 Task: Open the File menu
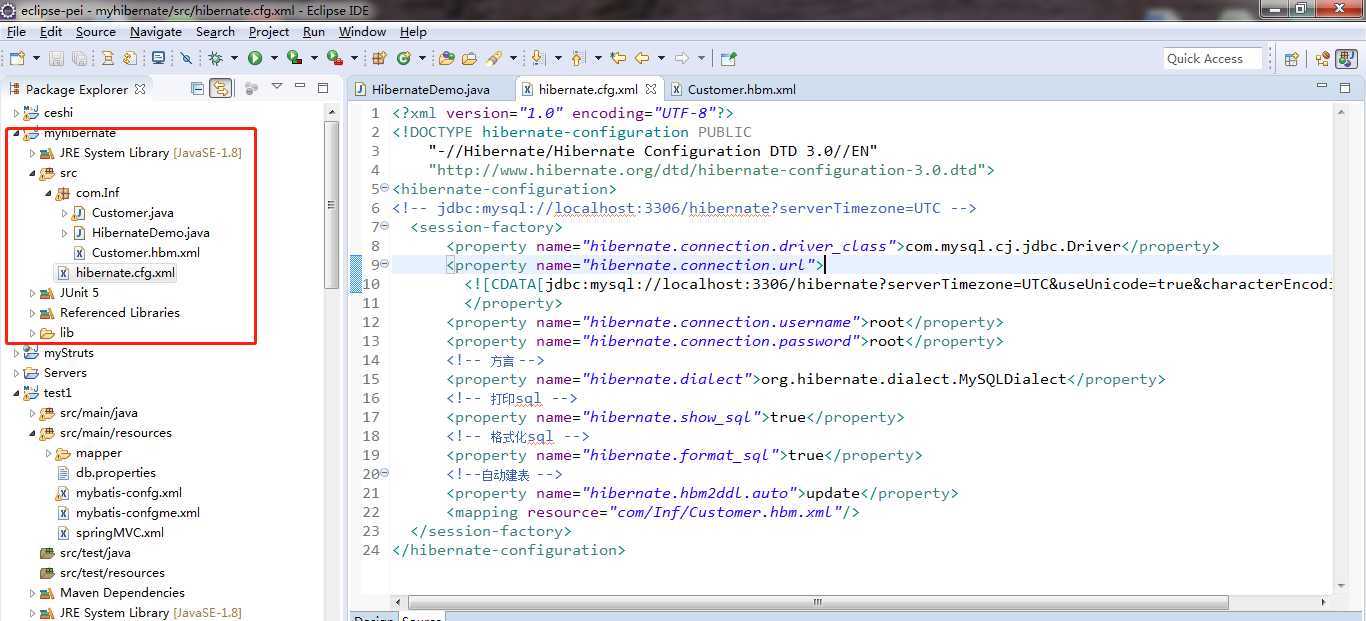tap(16, 31)
